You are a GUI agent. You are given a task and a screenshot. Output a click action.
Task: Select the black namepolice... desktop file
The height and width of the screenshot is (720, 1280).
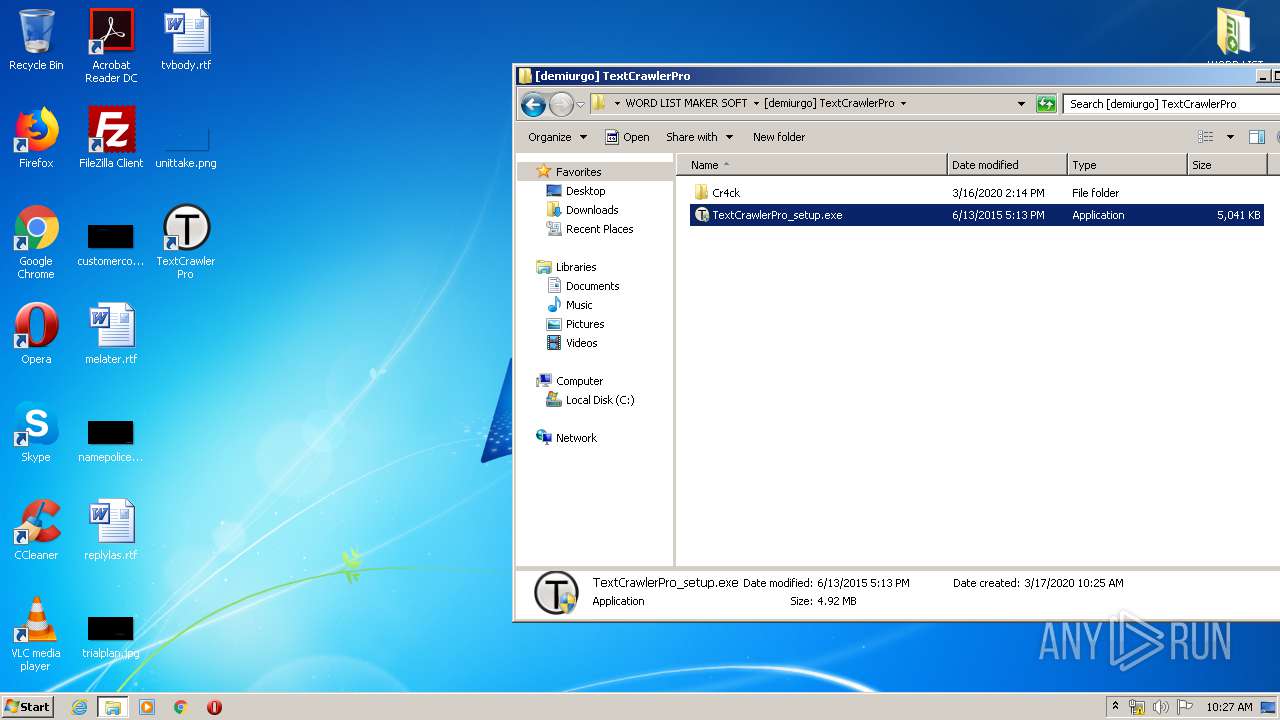point(111,440)
